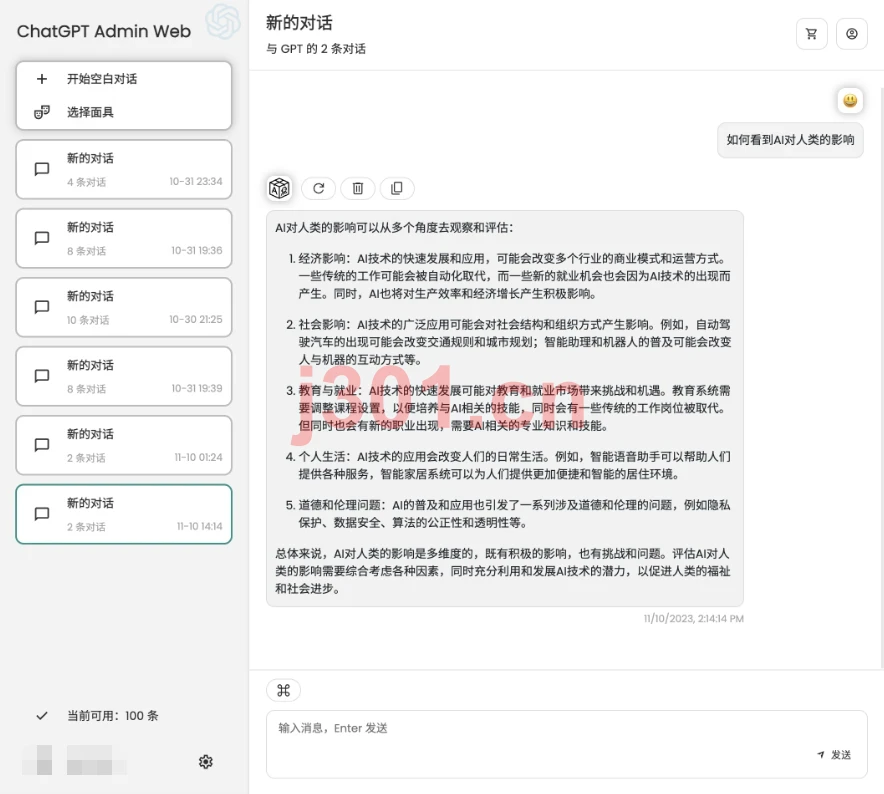The width and height of the screenshot is (884, 794).
Task: Click the send arrow icon
Action: point(821,755)
